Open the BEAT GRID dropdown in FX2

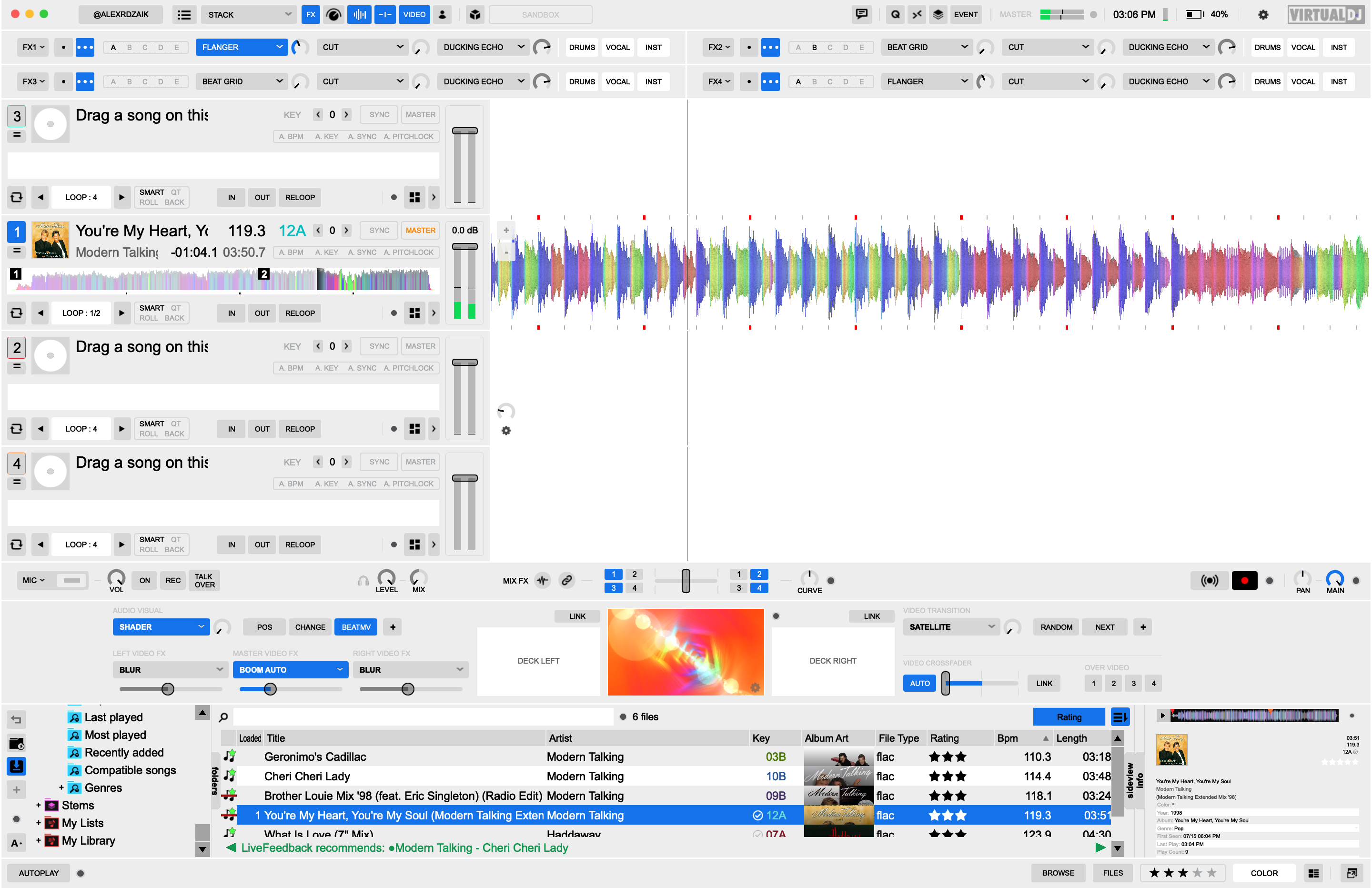coord(927,47)
